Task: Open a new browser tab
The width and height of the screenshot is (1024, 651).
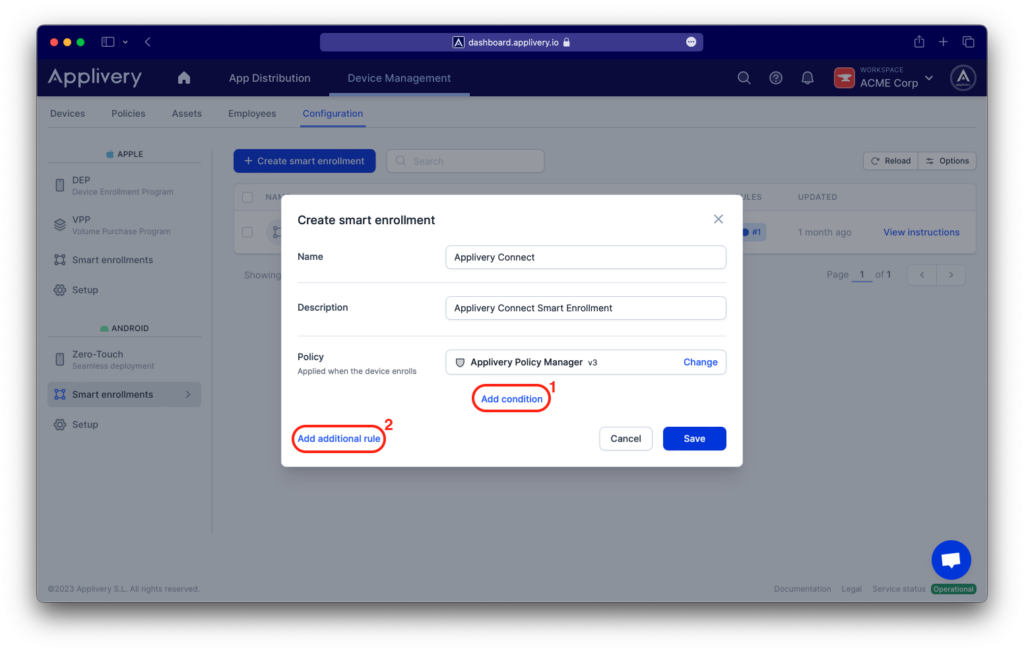Action: pos(943,42)
